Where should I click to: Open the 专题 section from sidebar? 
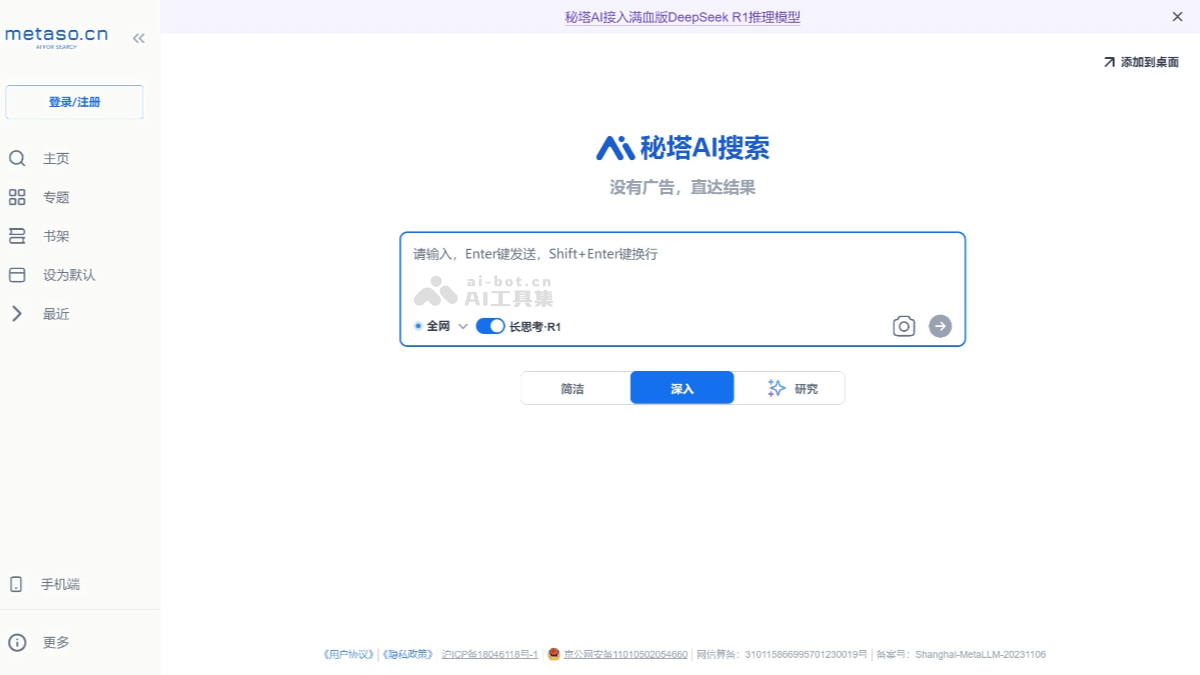(16, 197)
